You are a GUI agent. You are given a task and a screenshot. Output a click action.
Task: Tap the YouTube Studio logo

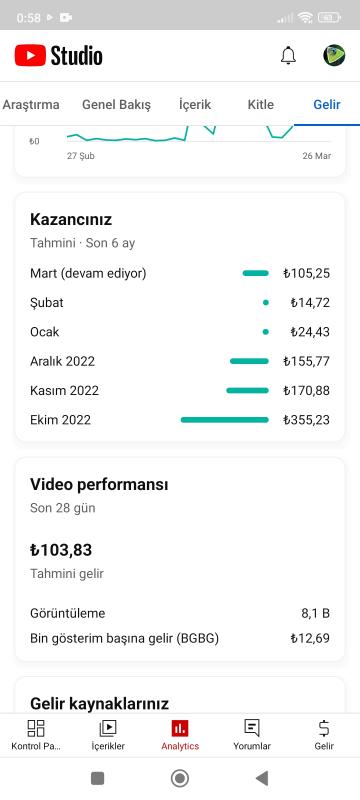(x=59, y=55)
